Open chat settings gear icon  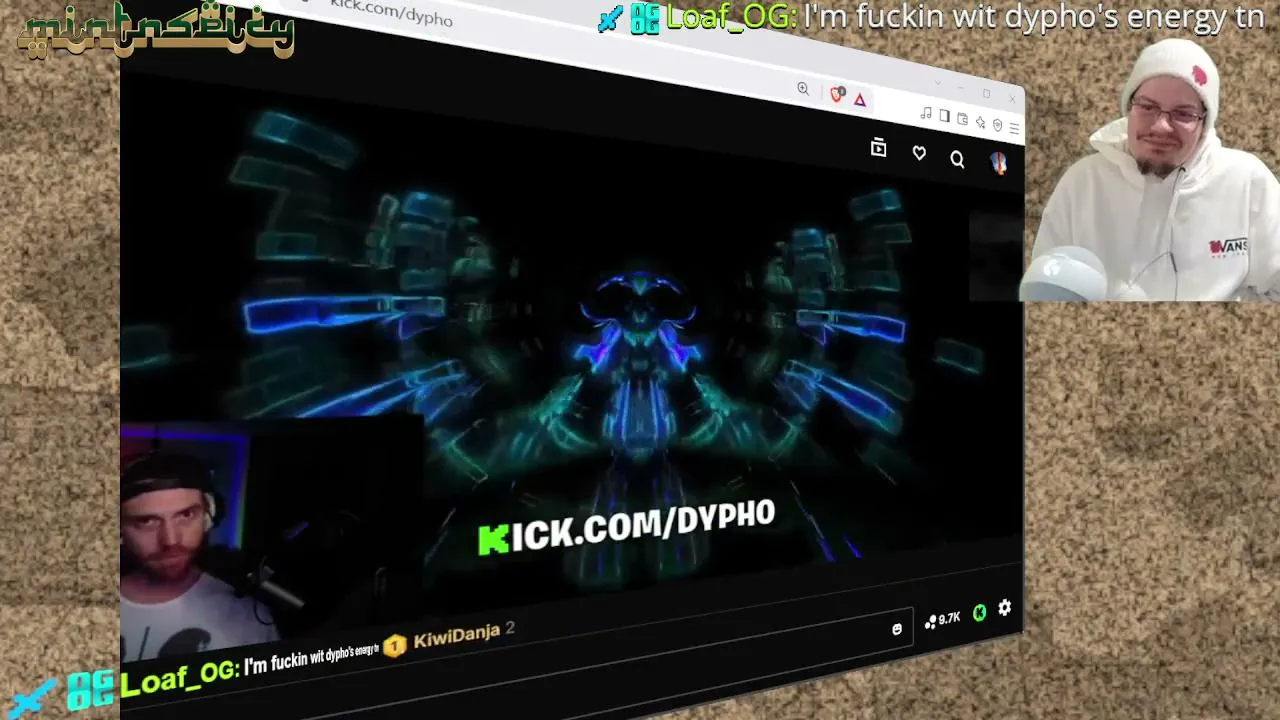[x=1005, y=608]
